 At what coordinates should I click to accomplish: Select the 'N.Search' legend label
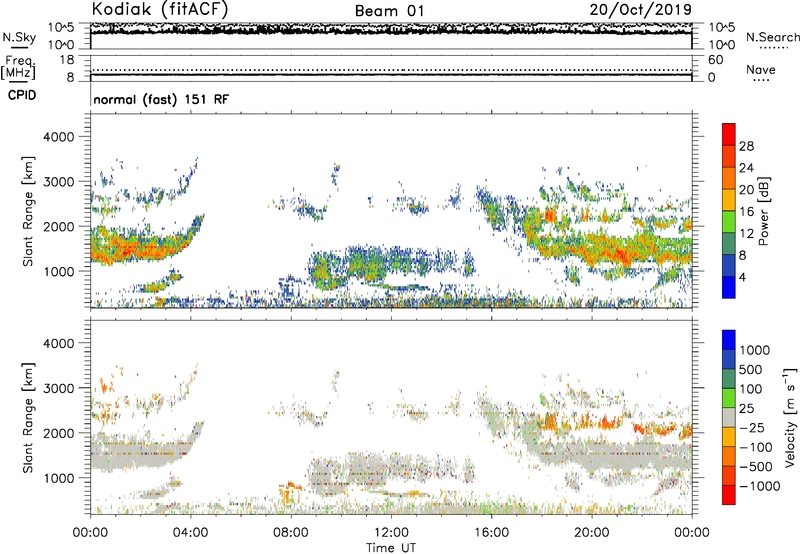[772, 37]
